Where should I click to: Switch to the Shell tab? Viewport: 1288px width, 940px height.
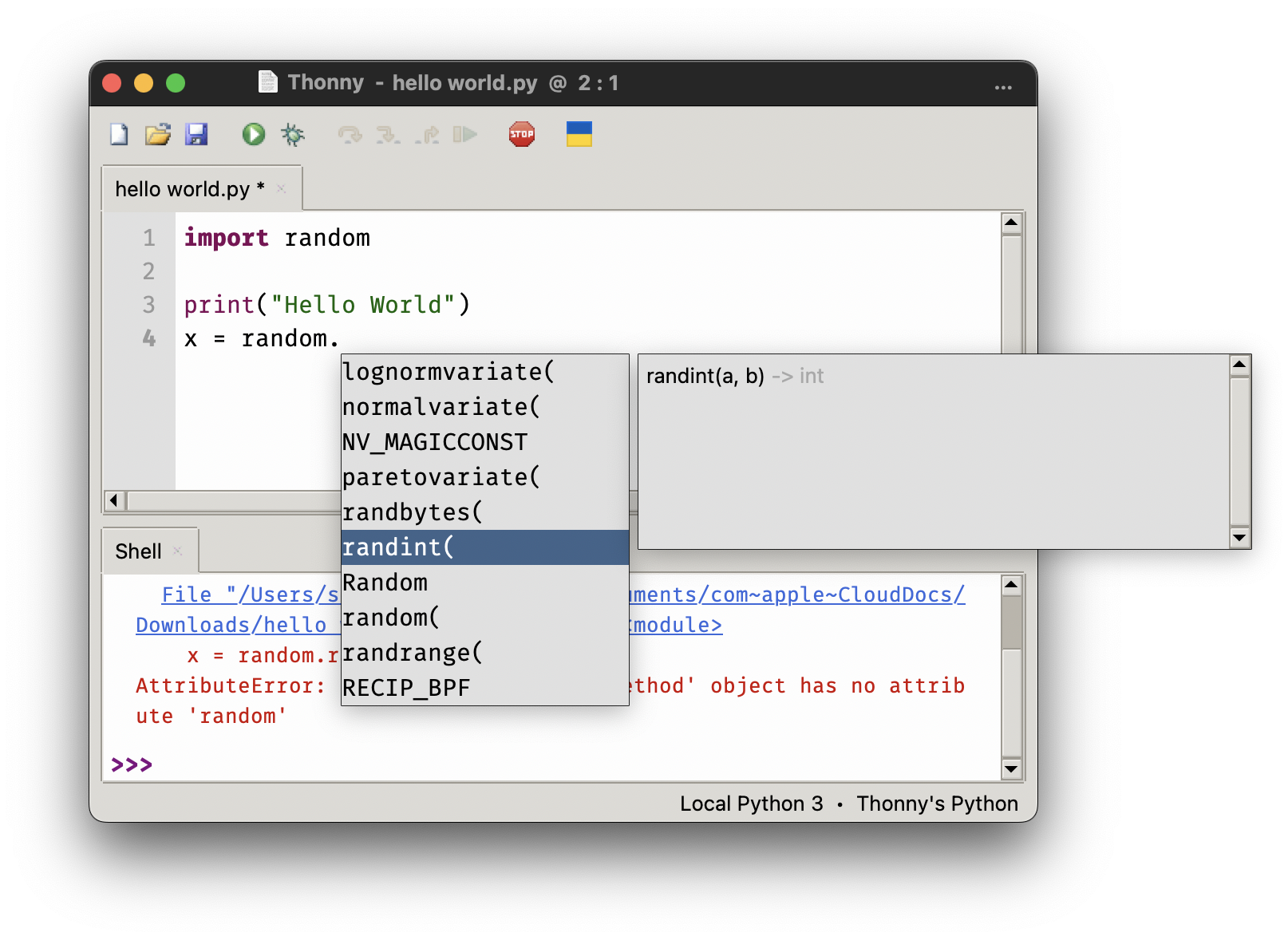(138, 551)
